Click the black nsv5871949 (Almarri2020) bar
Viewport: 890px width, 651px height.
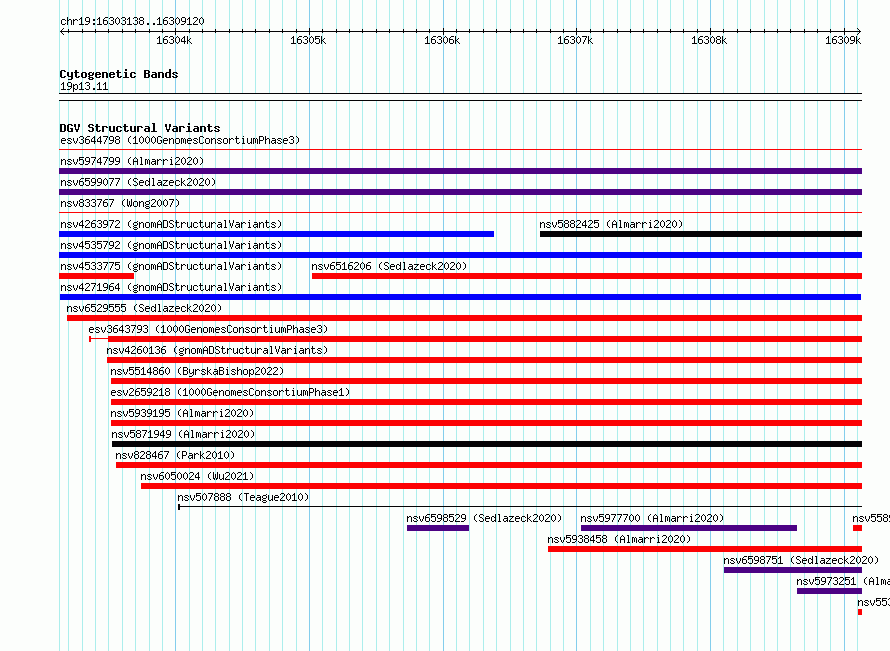click(x=487, y=444)
